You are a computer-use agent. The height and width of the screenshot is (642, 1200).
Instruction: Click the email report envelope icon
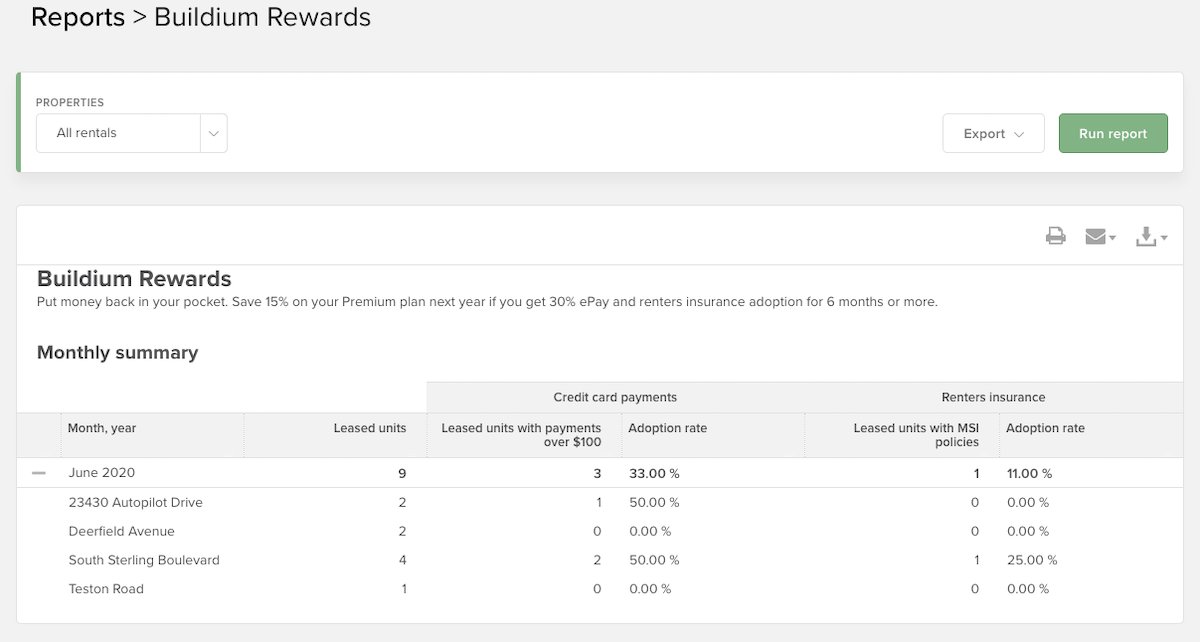(1096, 236)
